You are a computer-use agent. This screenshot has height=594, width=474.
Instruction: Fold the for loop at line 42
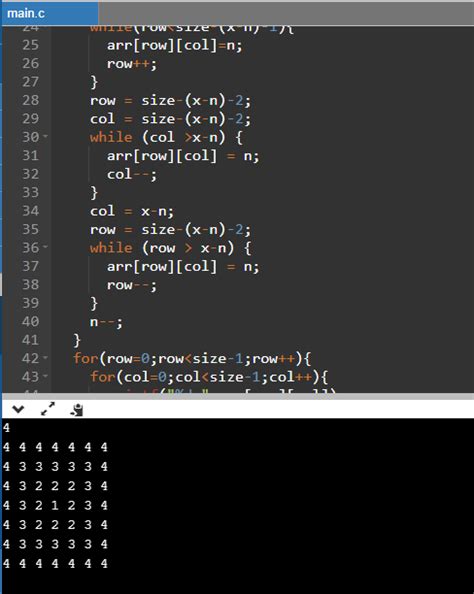click(x=45, y=357)
